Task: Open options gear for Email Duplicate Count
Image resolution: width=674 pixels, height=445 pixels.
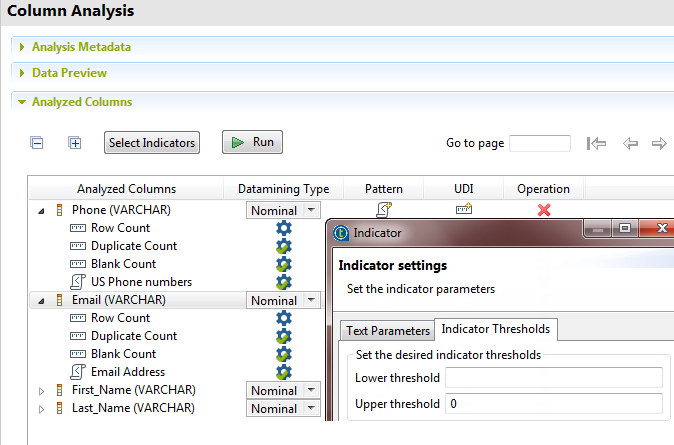Action: tap(284, 336)
